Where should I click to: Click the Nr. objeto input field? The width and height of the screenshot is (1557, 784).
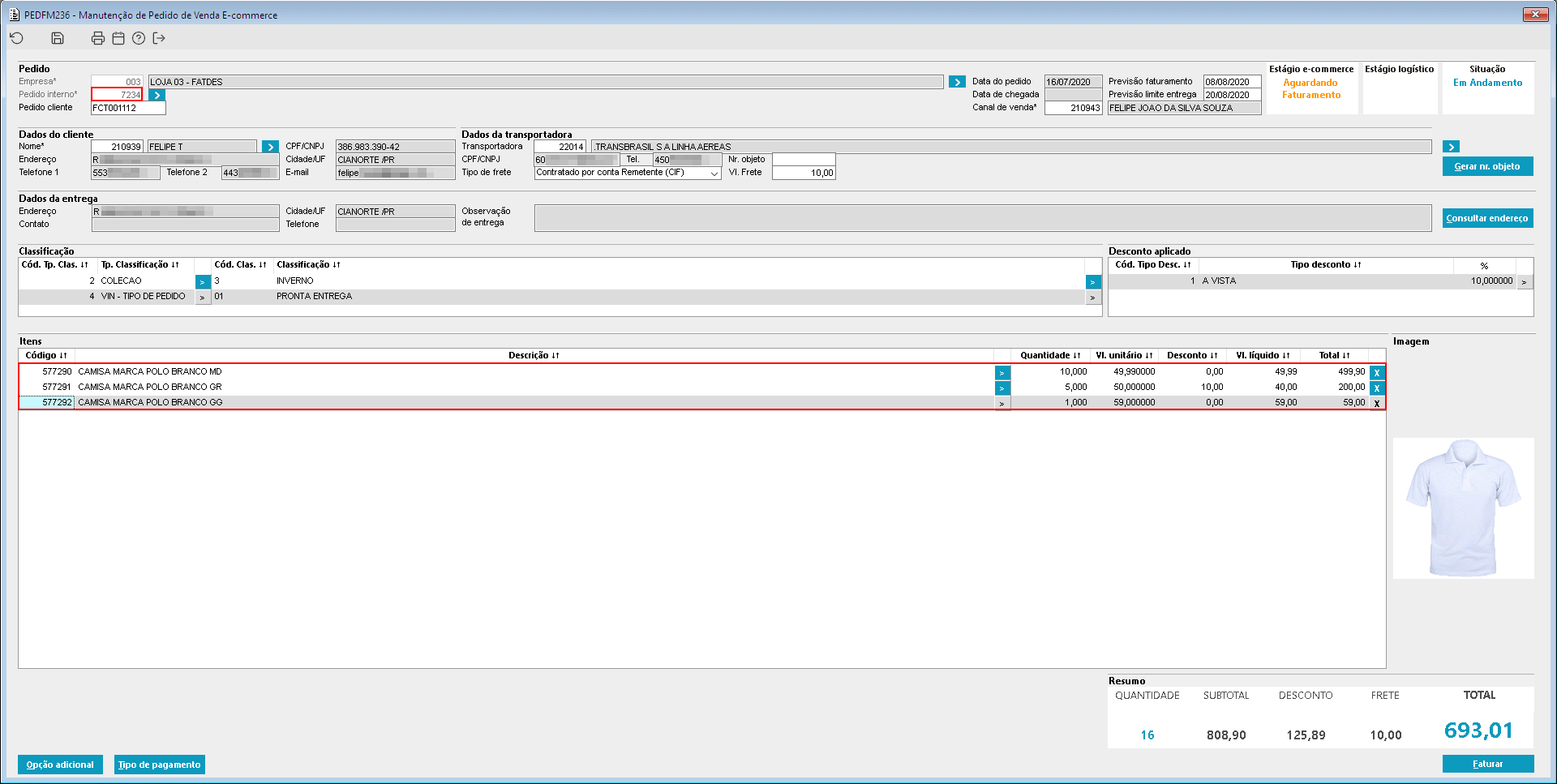coord(803,160)
